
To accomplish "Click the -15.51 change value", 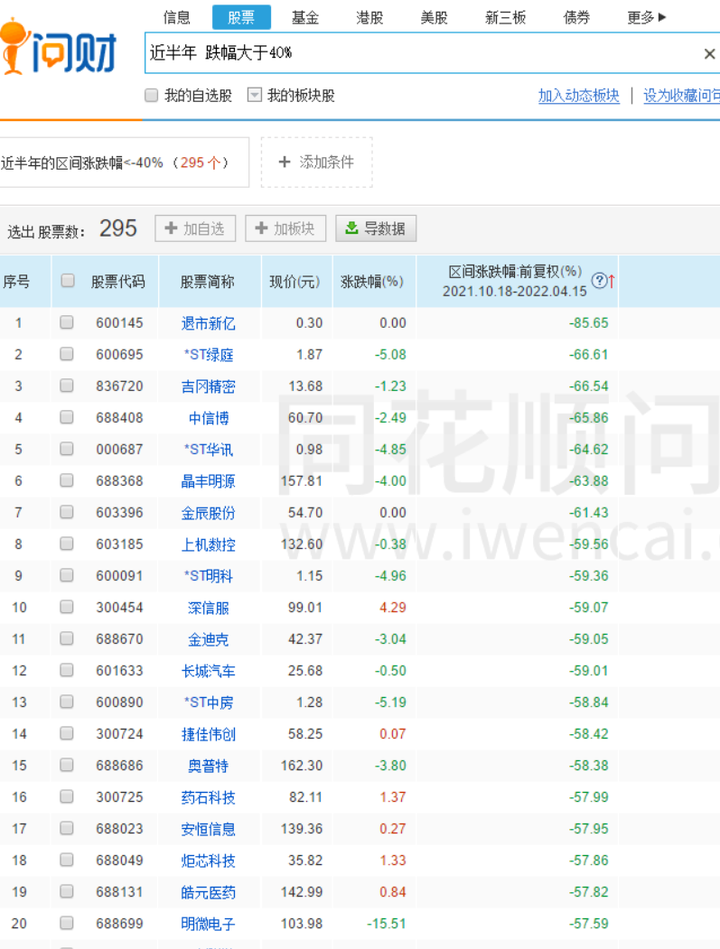I will coord(386,924).
